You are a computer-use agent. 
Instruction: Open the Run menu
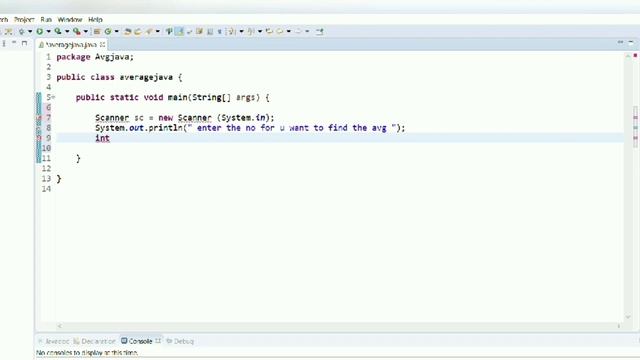click(46, 20)
